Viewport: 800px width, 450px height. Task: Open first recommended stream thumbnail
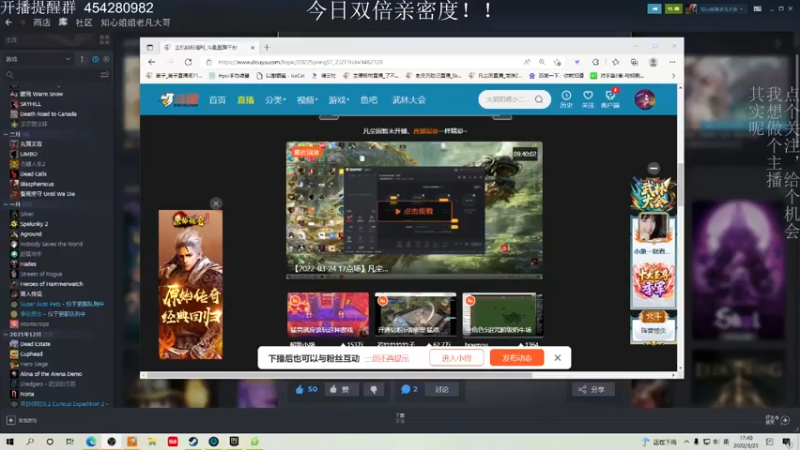point(328,314)
